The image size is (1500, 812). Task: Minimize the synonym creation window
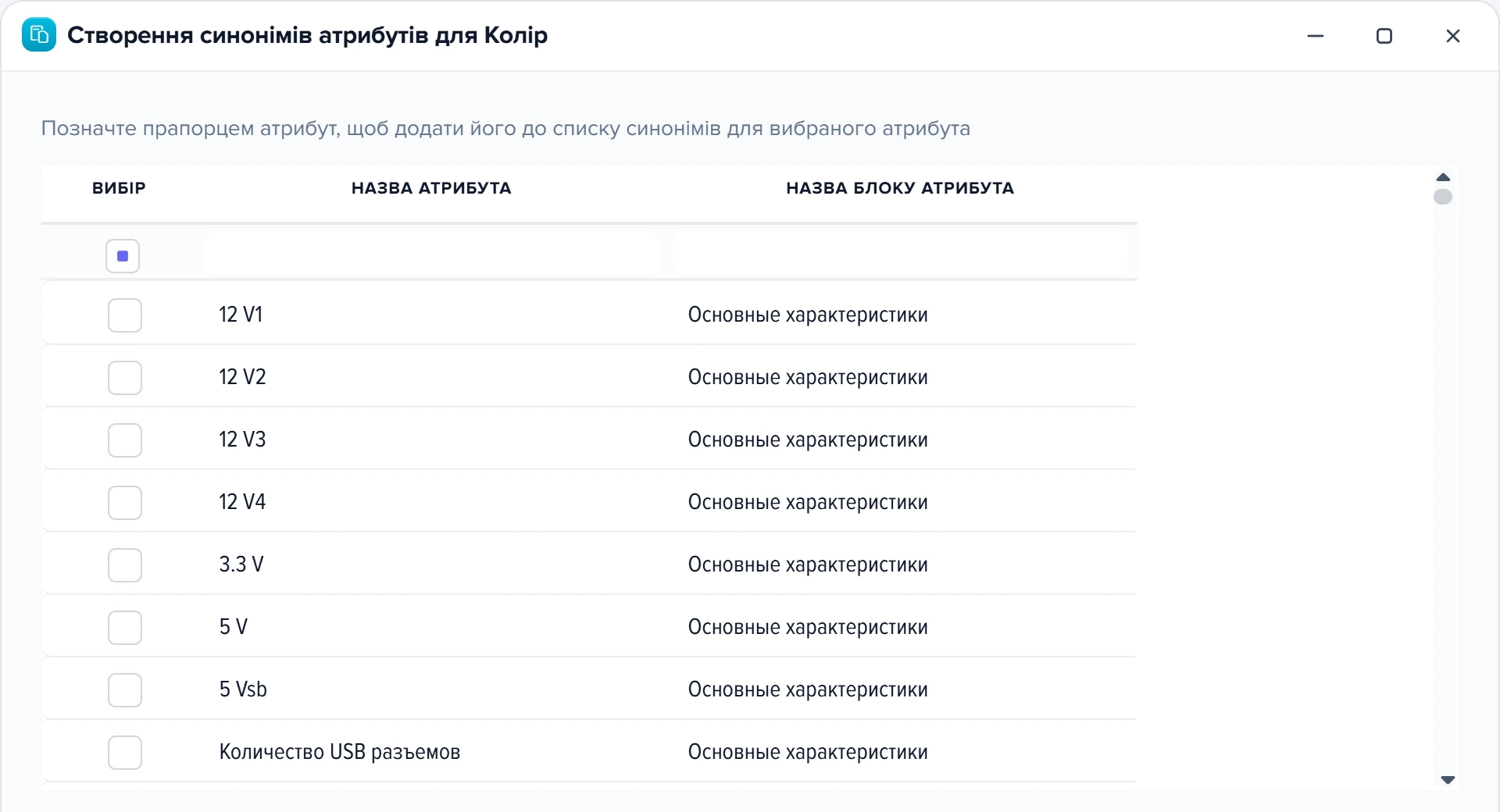(1316, 36)
